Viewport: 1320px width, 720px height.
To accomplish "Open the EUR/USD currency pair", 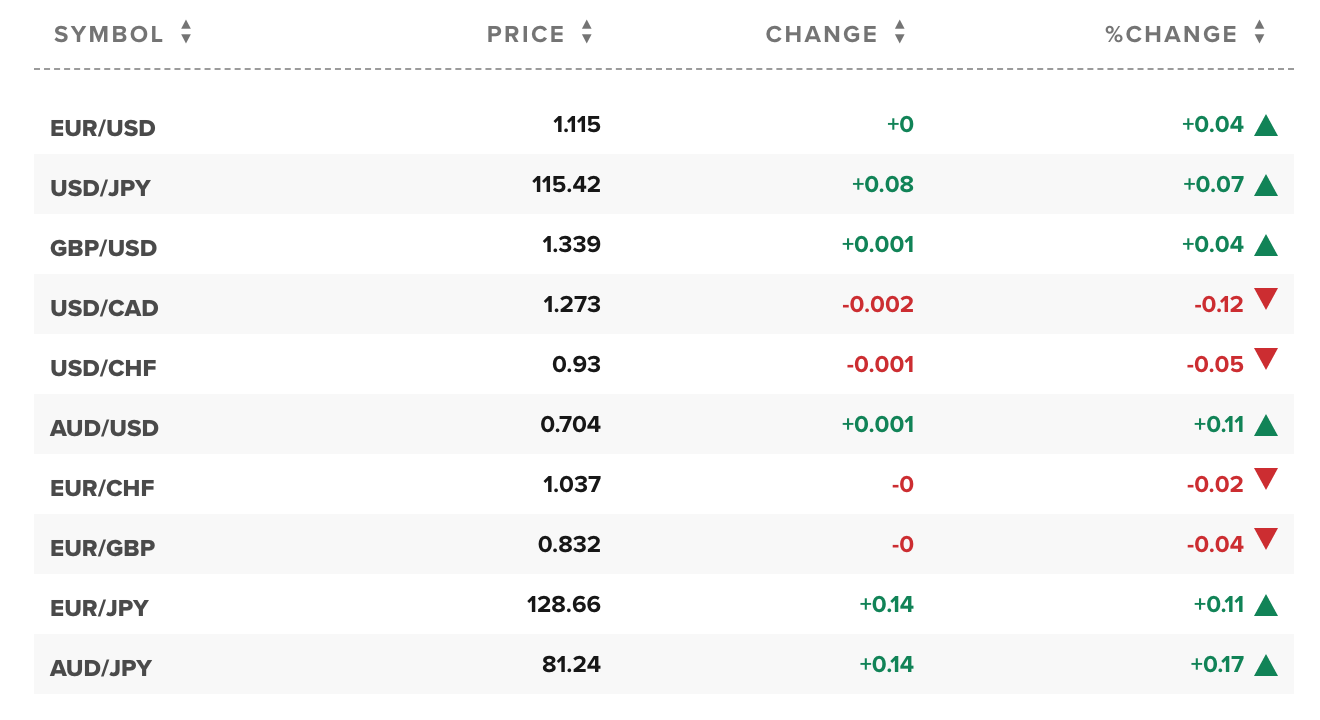I will pos(103,128).
